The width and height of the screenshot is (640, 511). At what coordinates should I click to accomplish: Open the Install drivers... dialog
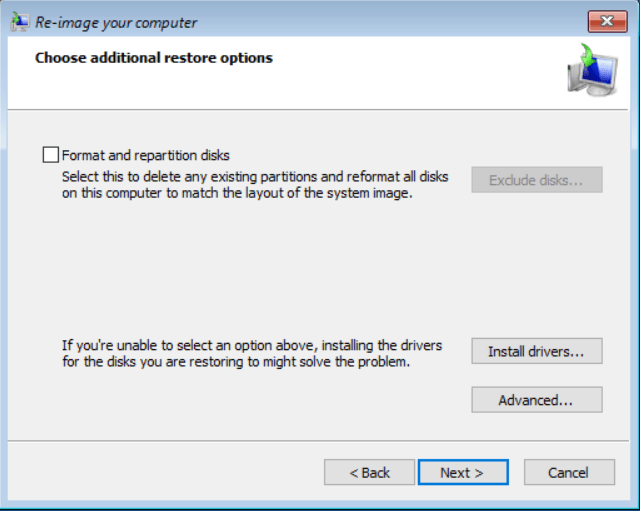click(536, 351)
